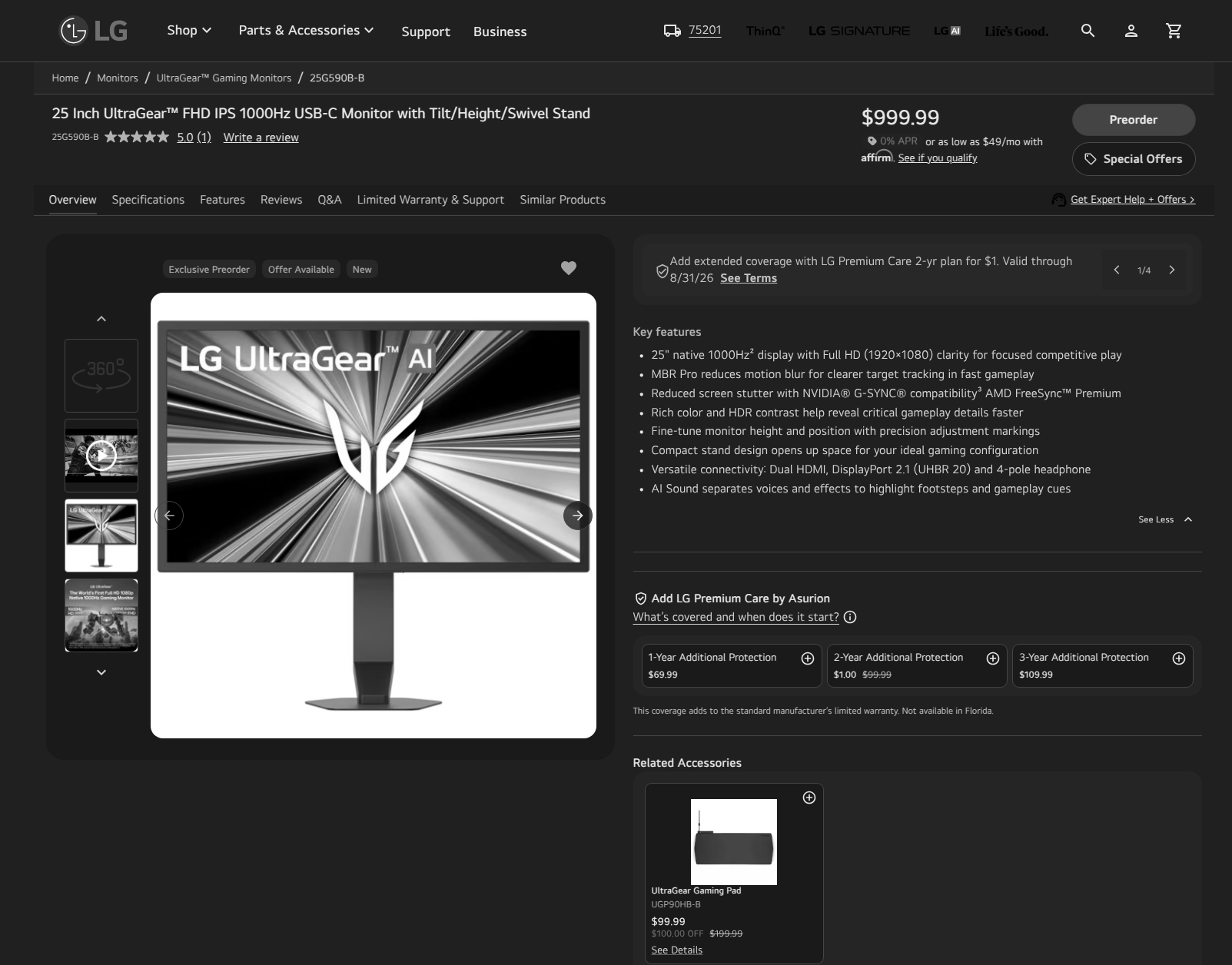The width and height of the screenshot is (1232, 965).
Task: Switch to the Reviews tab
Action: pyautogui.click(x=281, y=200)
